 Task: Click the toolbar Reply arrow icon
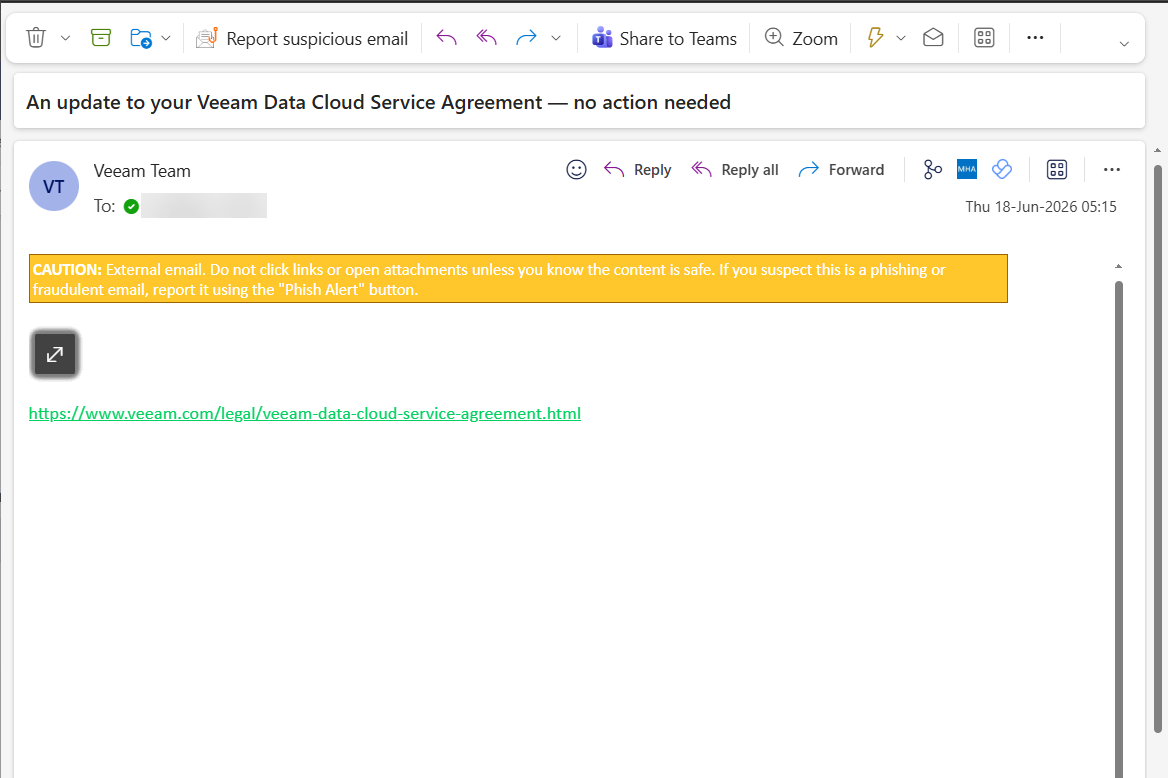pos(446,38)
